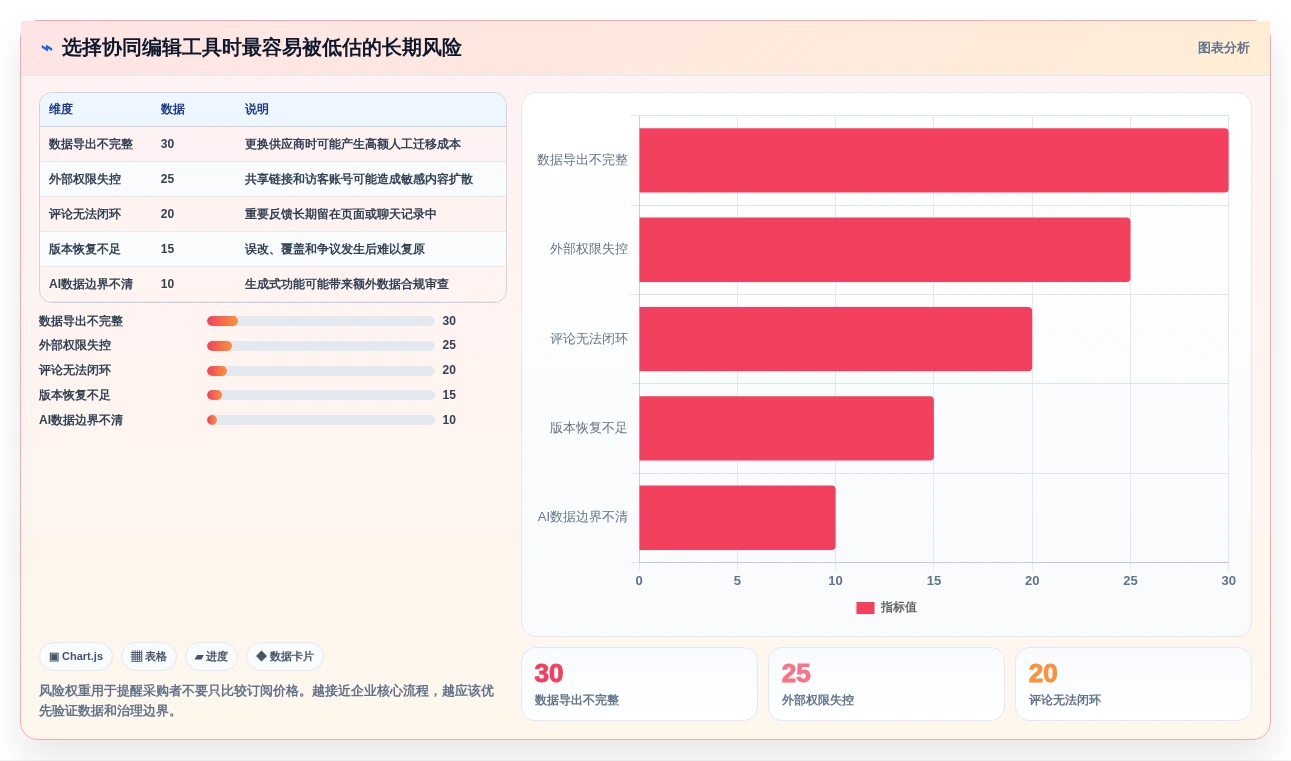Click y-axis label 外部权限失控 in chart

pos(589,249)
